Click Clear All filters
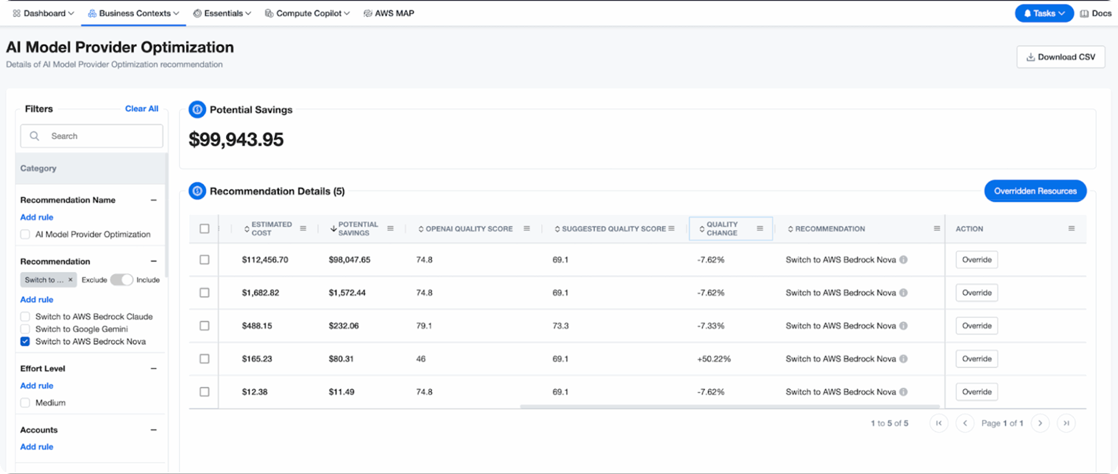The height and width of the screenshot is (474, 1118). tap(142, 108)
